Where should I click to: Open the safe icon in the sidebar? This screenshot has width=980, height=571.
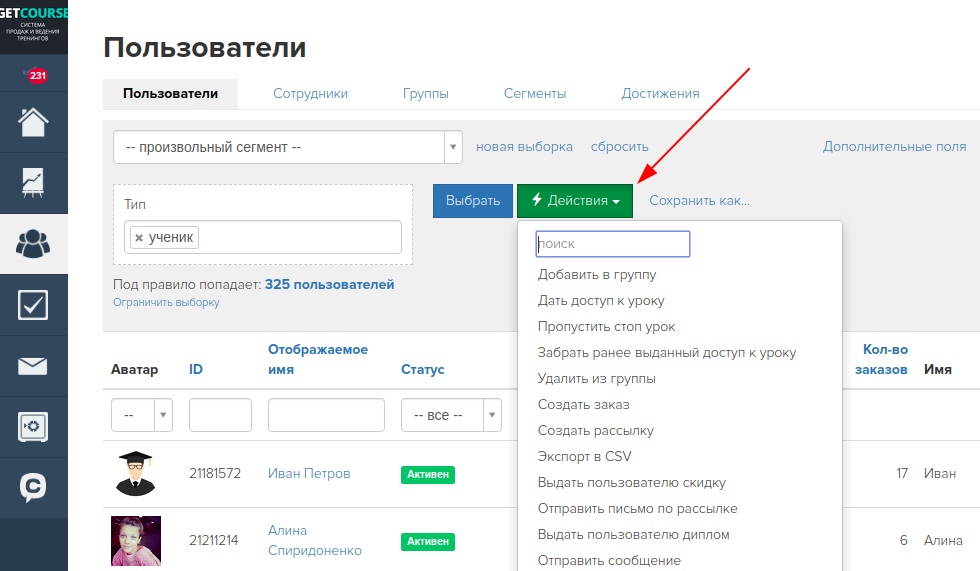(33, 427)
